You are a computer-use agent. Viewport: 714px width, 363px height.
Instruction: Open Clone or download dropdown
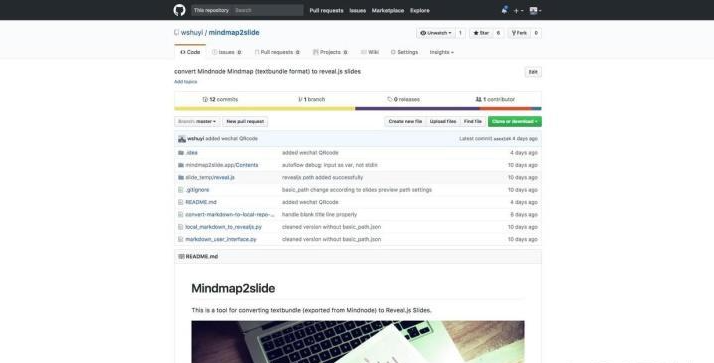click(515, 122)
